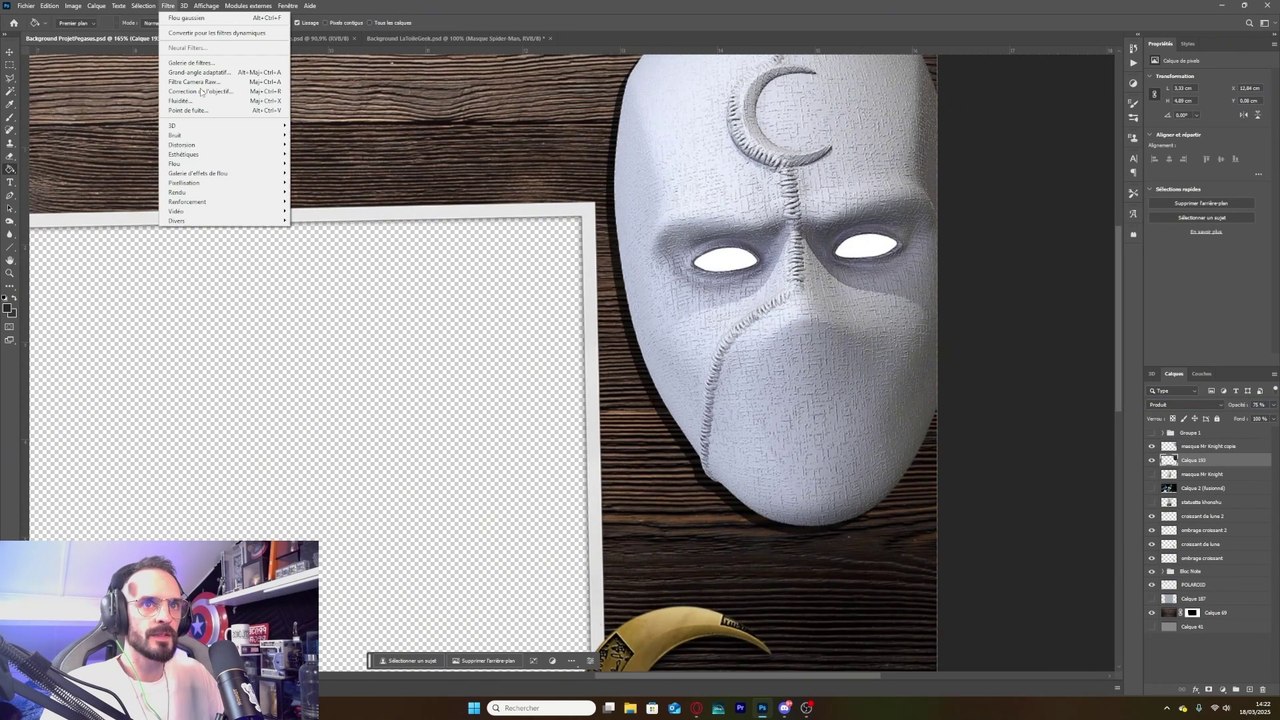Screen dimensions: 1280x720
Task: Hide the POLAROID layer
Action: click(1151, 585)
